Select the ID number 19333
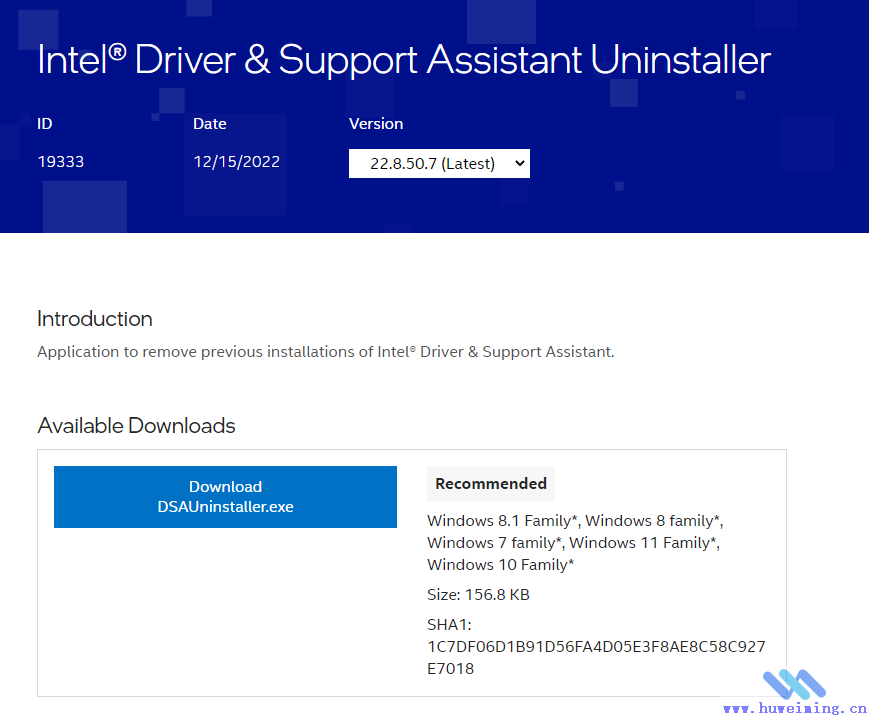 click(60, 161)
